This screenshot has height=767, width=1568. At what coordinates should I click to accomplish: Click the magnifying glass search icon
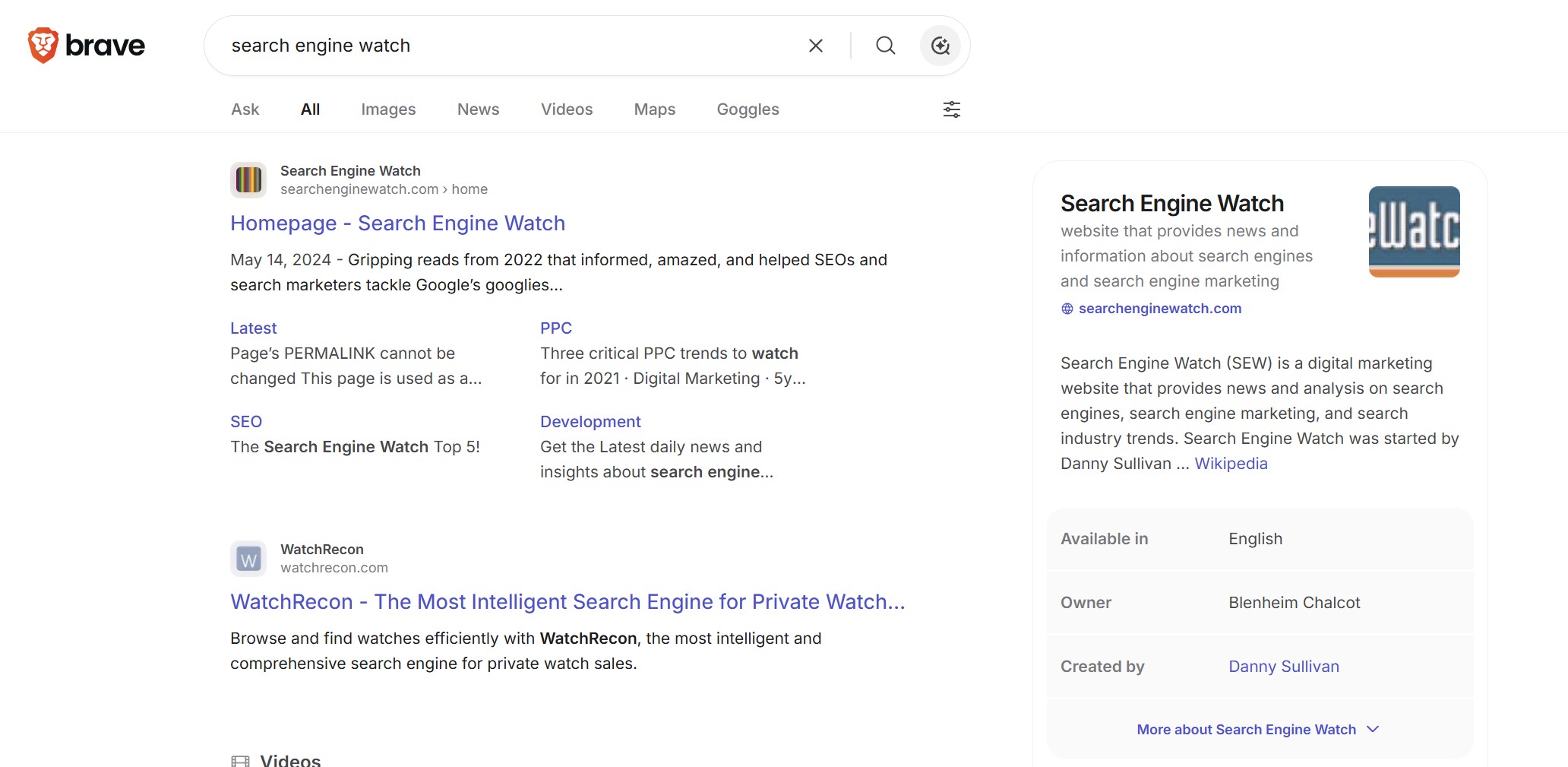tap(886, 46)
